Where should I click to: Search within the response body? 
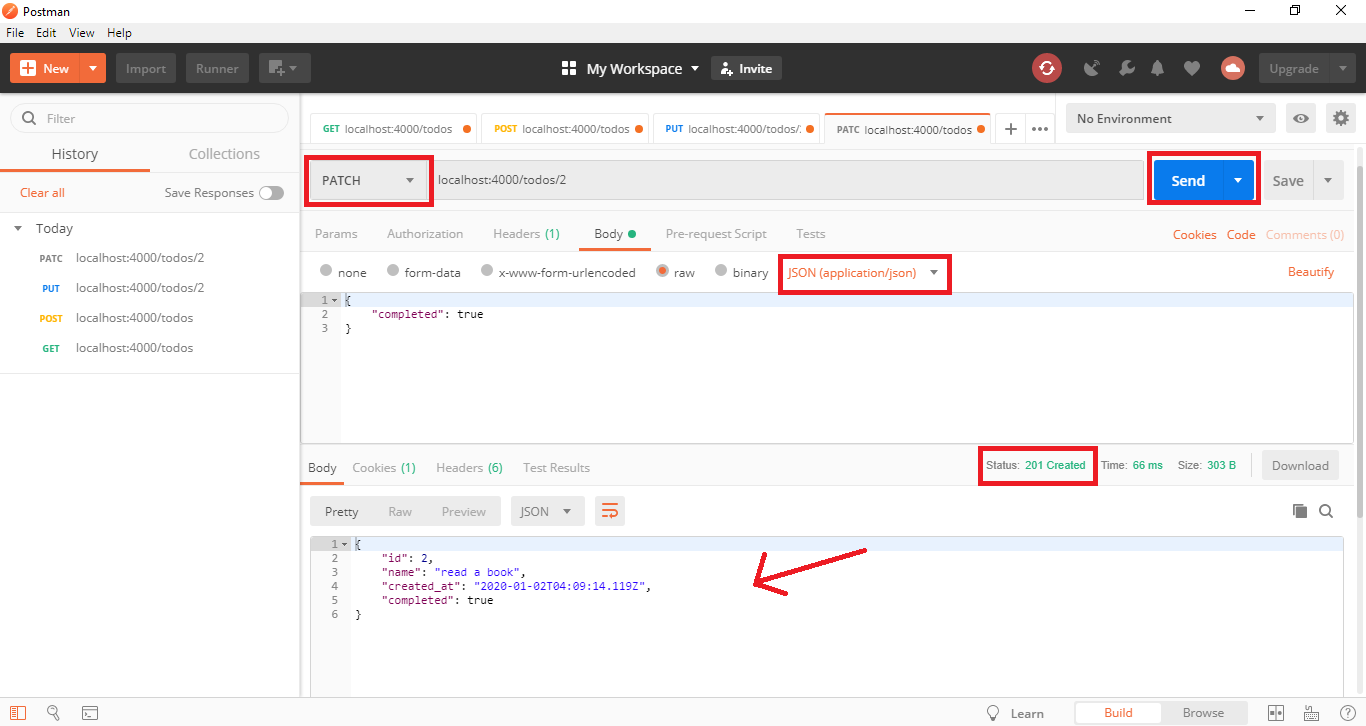coord(1326,511)
